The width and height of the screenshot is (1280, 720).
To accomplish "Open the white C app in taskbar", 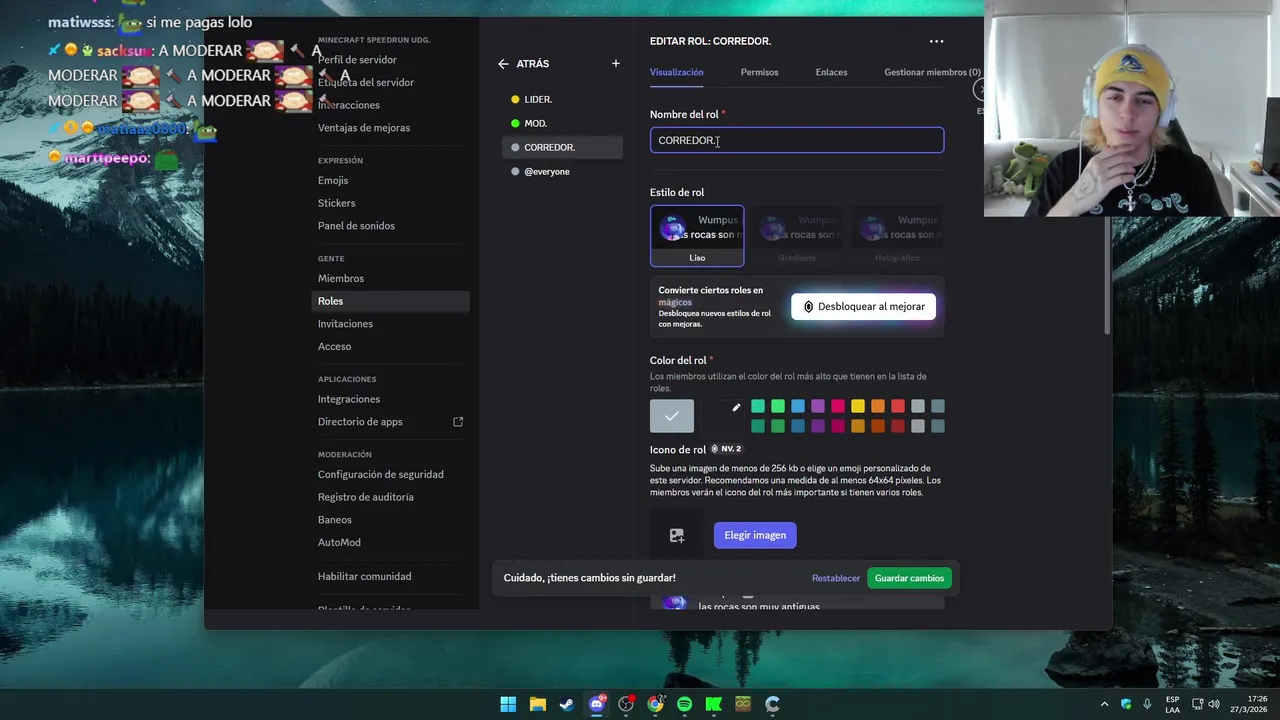I will pyautogui.click(x=772, y=704).
